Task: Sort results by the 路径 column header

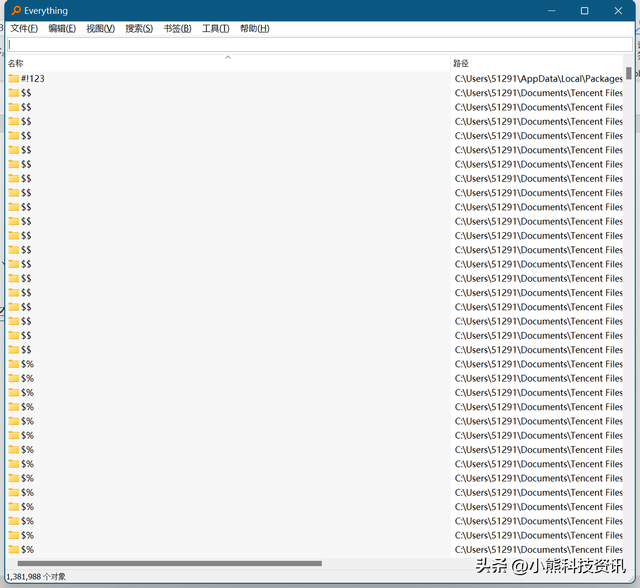Action: point(537,63)
